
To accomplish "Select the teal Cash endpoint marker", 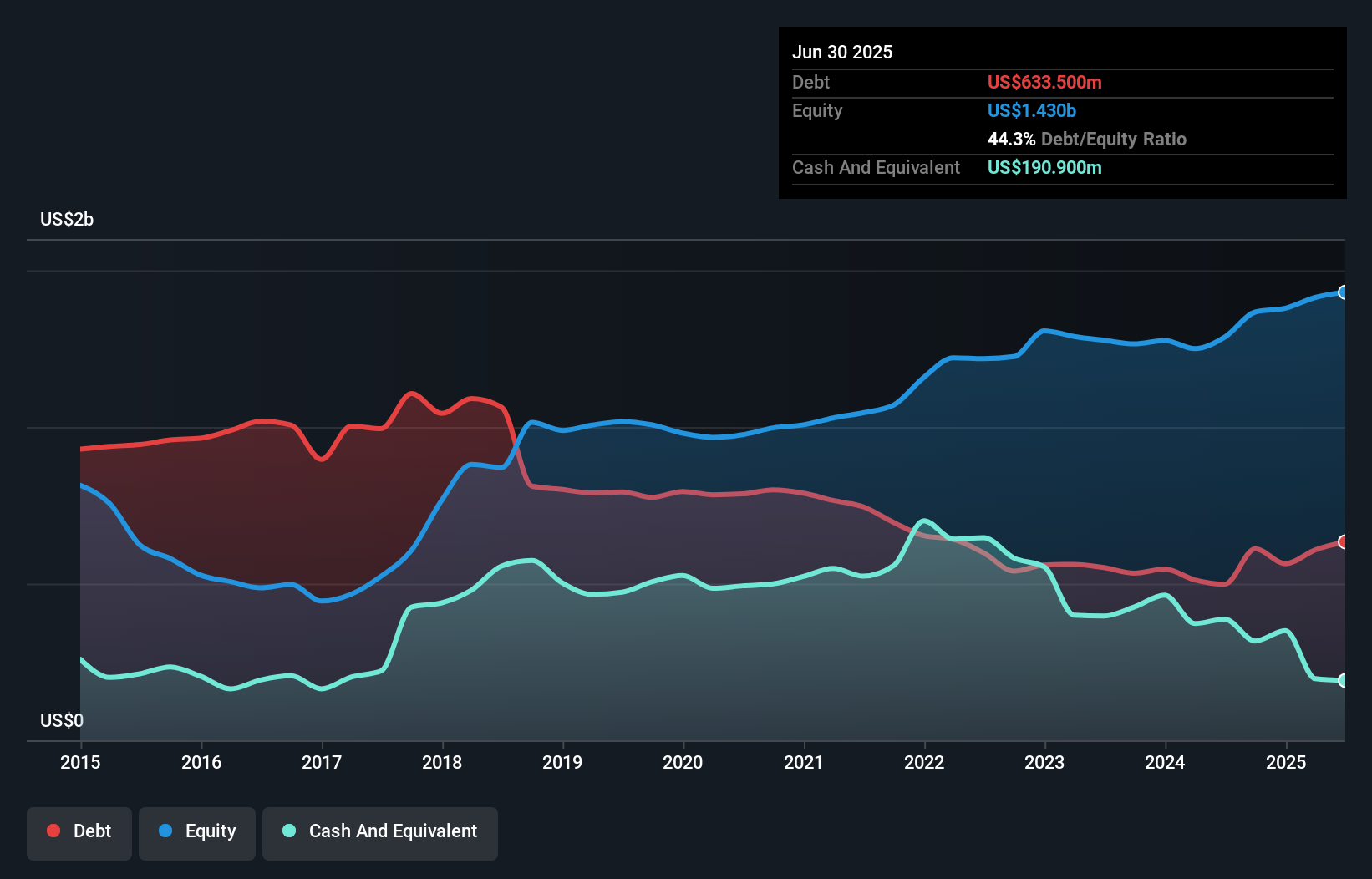I will [x=1343, y=681].
